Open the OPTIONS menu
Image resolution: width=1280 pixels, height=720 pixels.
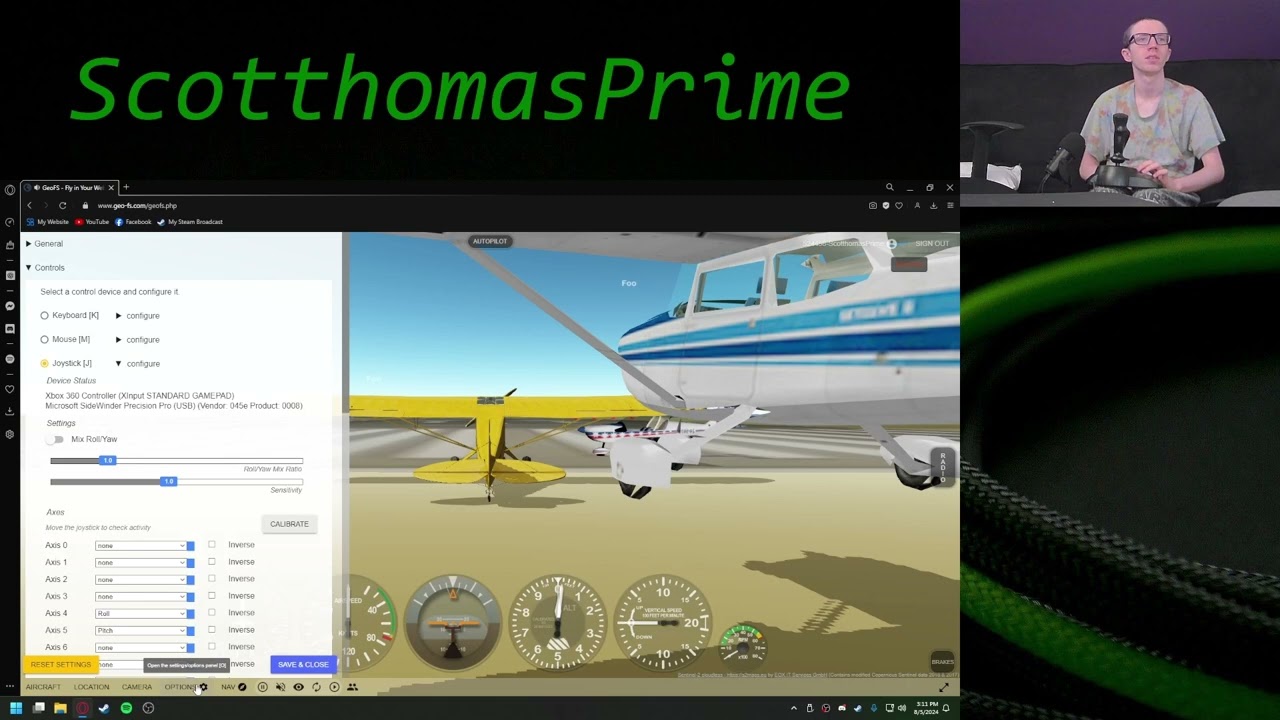(185, 687)
